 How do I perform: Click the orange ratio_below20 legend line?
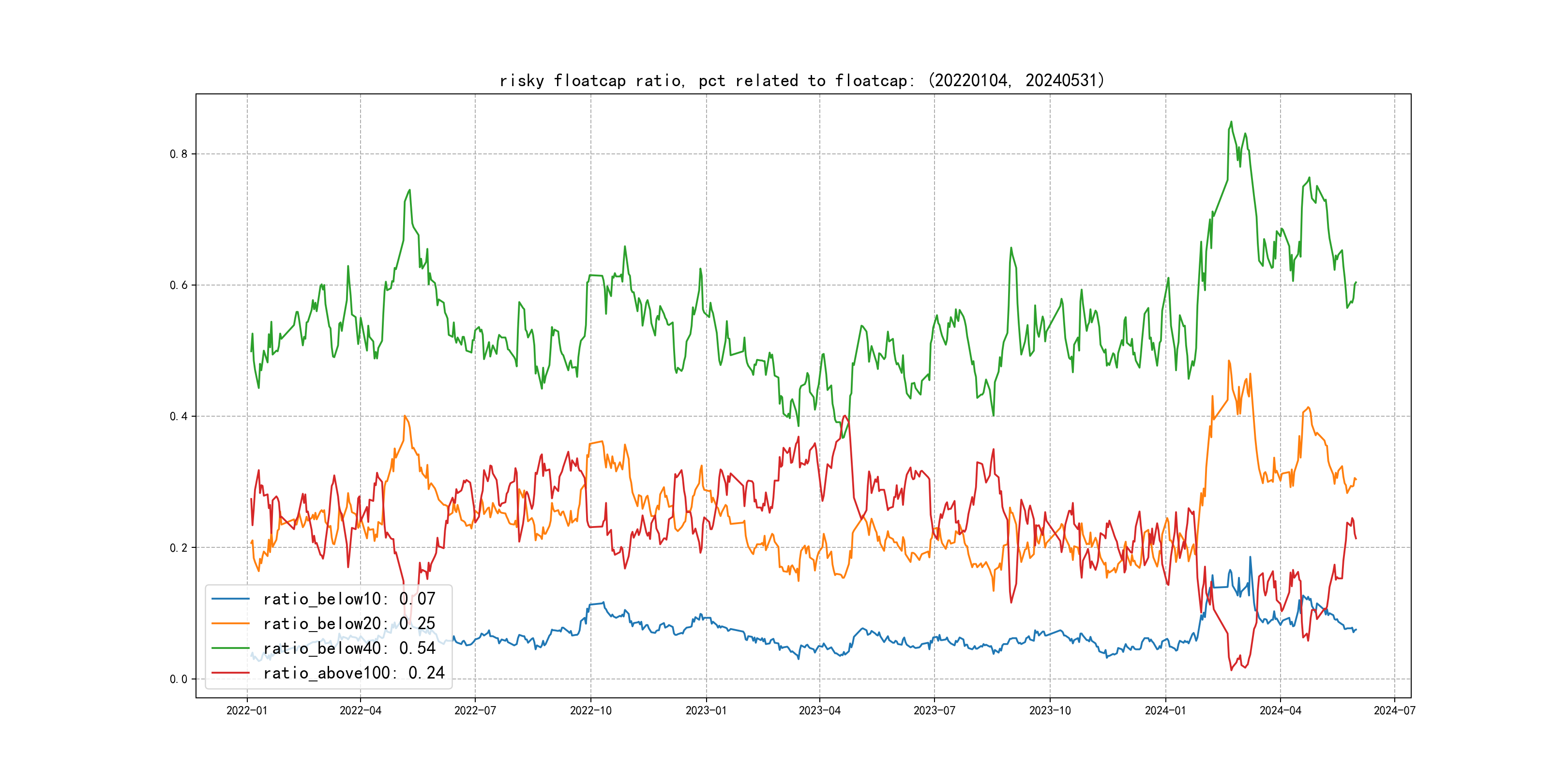click(230, 623)
